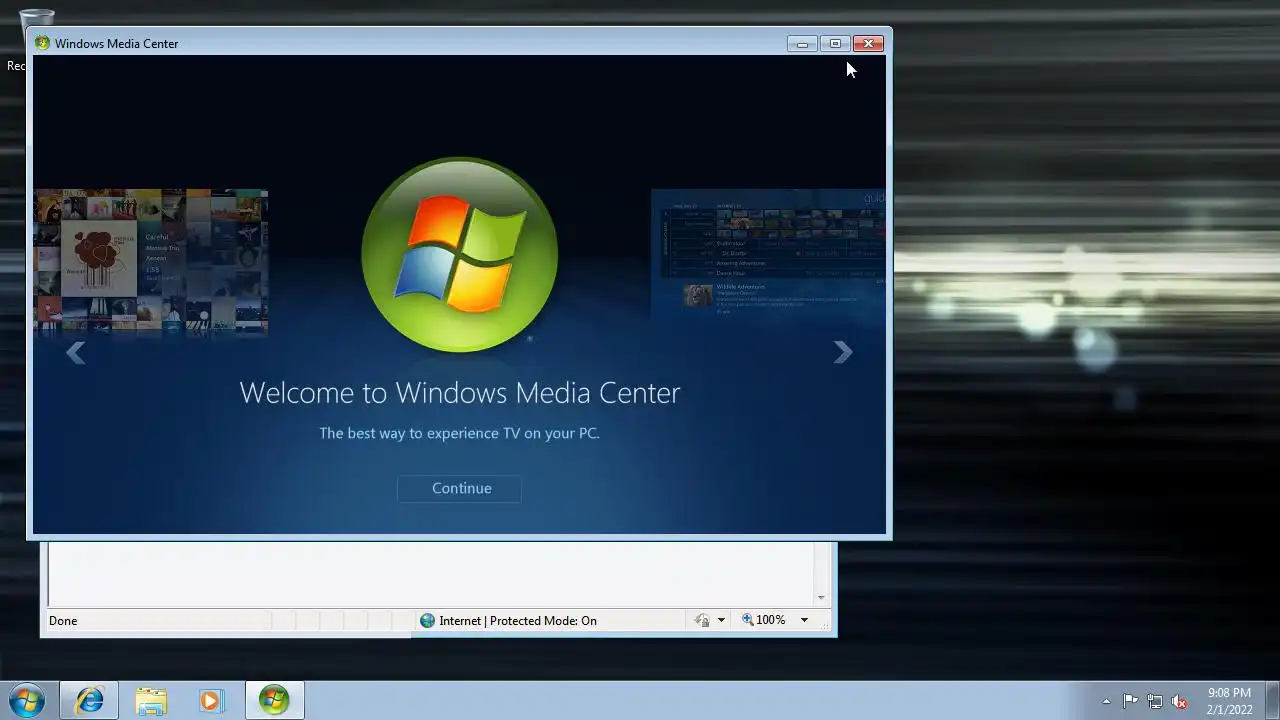
Task: Maximize the Windows Media Center window
Action: coord(835,43)
